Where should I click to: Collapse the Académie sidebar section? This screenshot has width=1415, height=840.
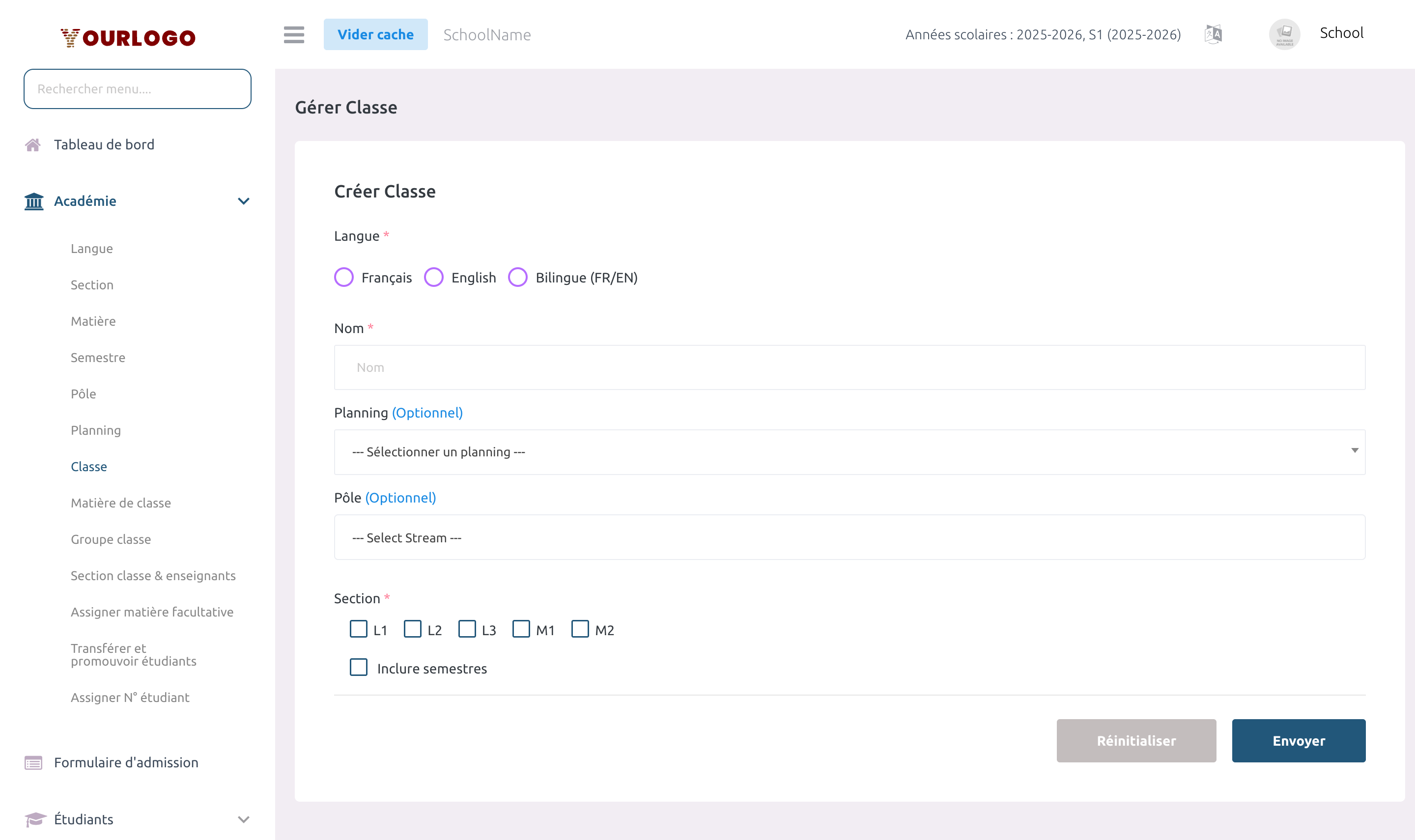click(243, 201)
